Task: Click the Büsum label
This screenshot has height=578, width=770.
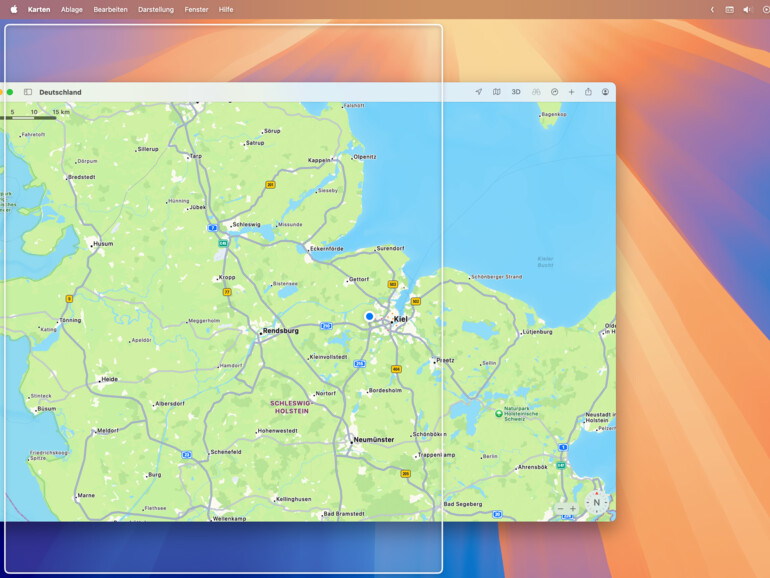Action: pyautogui.click(x=47, y=409)
